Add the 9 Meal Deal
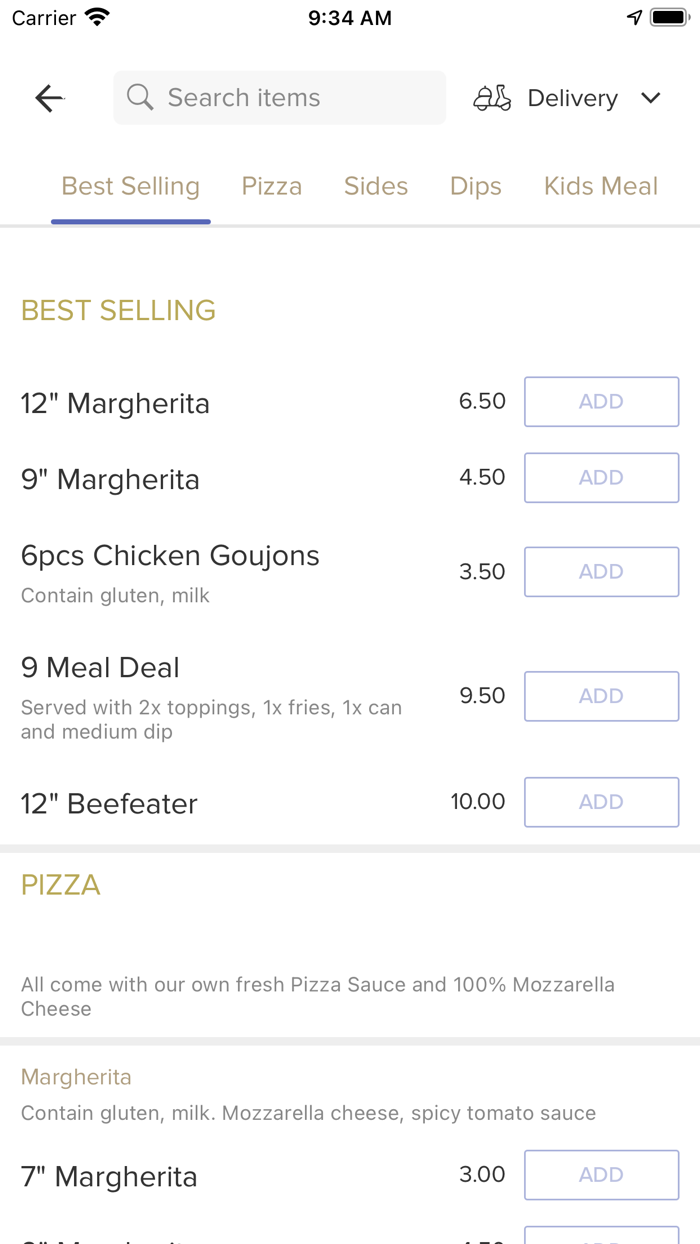The width and height of the screenshot is (700, 1244). [601, 696]
